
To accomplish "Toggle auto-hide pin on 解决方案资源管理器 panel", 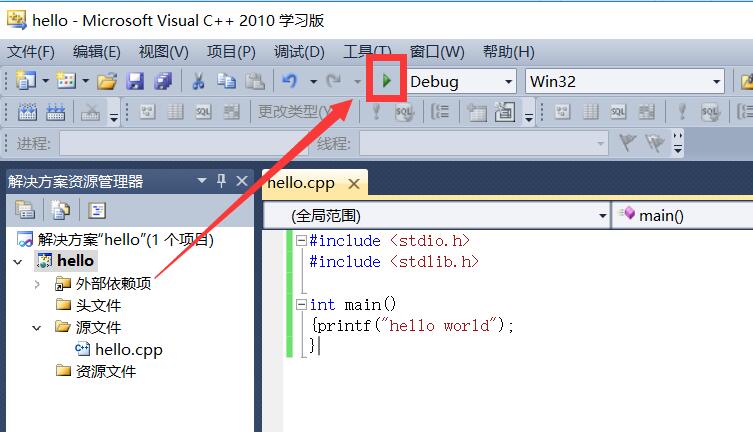I will [x=221, y=181].
